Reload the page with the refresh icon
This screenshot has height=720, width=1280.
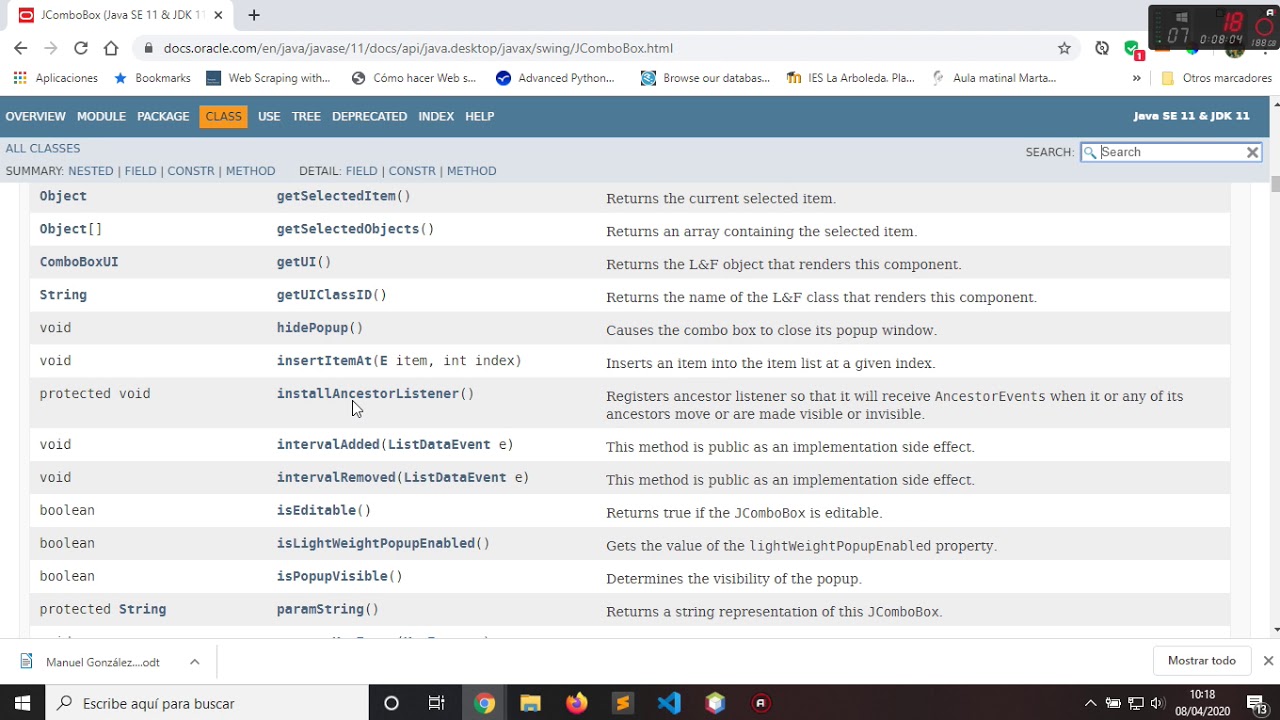(x=81, y=48)
